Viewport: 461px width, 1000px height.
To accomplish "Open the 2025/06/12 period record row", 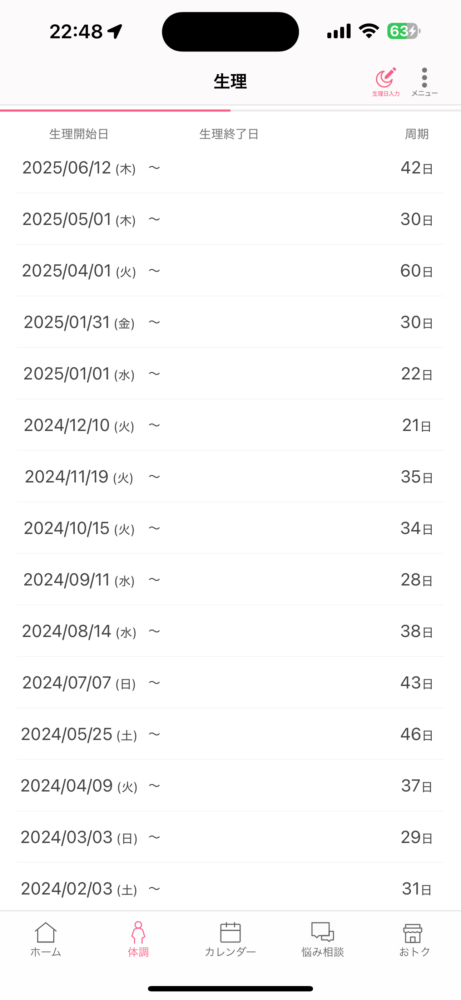I will [x=230, y=168].
